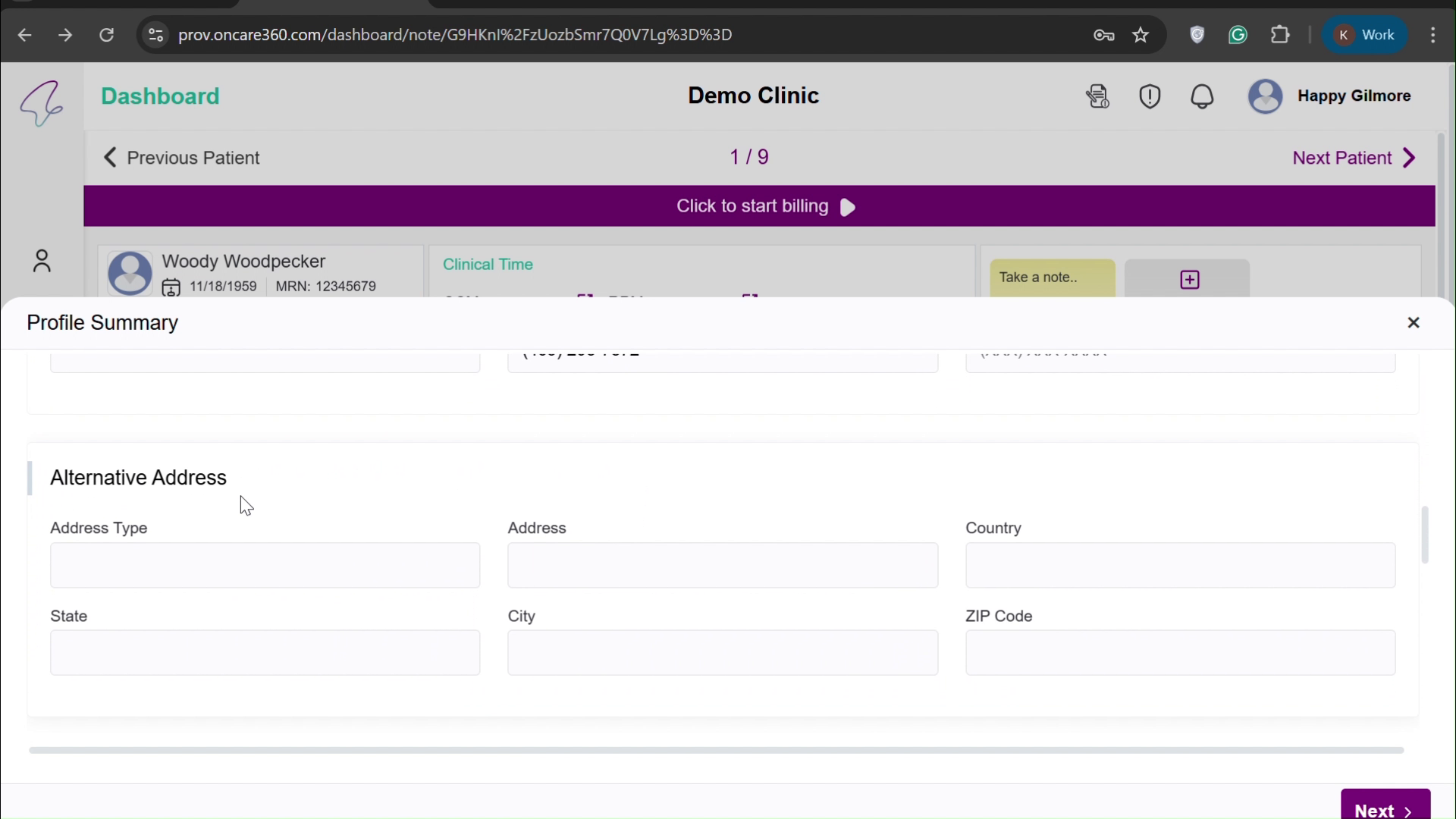Screen dimensions: 1456x819
Task: Select the patient person icon in sidebar
Action: coord(42,261)
